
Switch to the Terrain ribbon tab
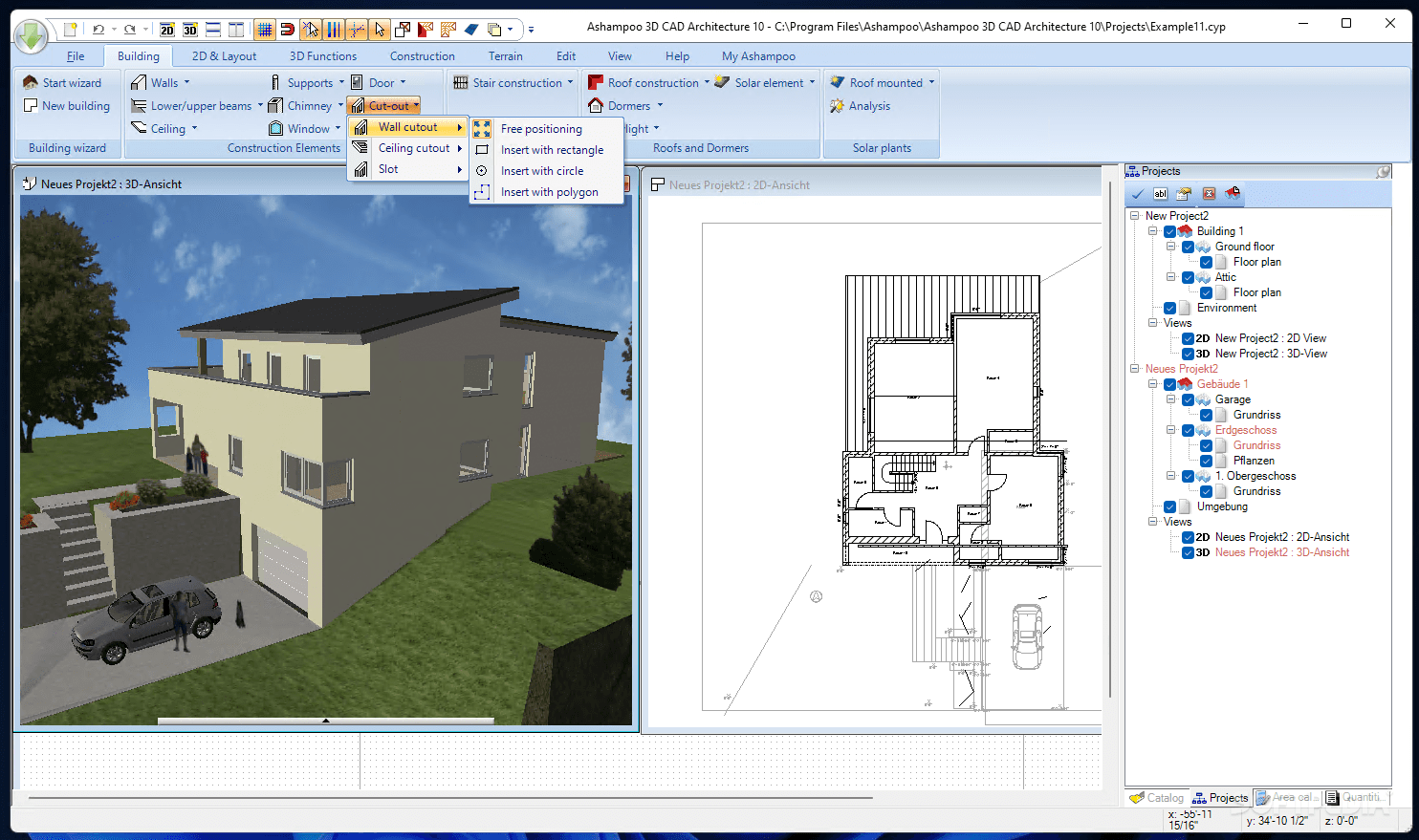505,55
